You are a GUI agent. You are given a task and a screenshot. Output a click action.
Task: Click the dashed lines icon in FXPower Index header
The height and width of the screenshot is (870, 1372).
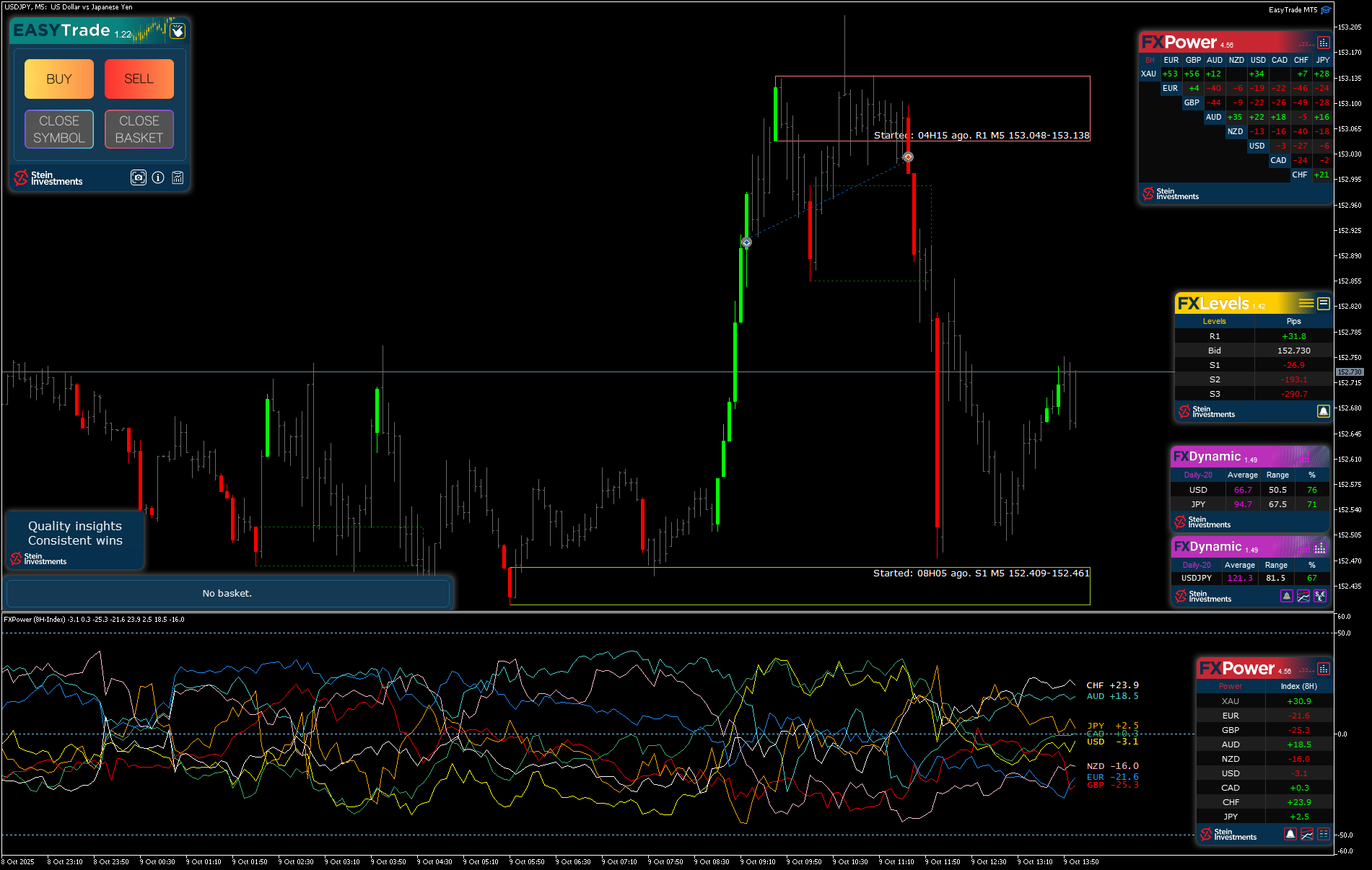[x=1306, y=669]
